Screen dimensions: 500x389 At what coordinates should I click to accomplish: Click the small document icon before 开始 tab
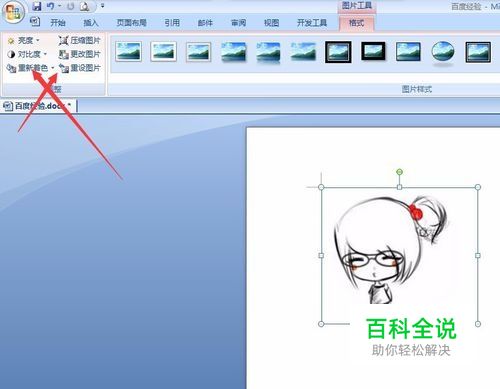(x=35, y=22)
